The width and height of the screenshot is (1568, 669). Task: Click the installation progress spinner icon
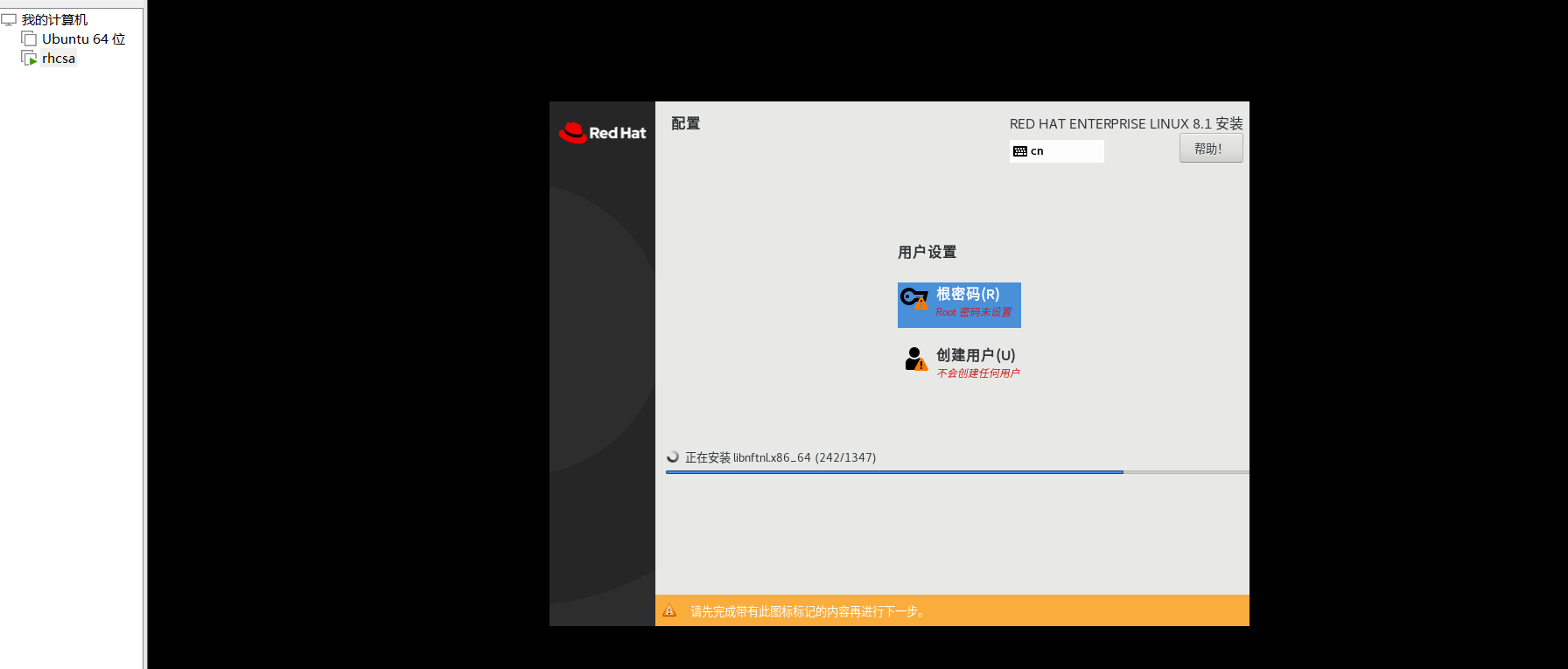coord(673,456)
